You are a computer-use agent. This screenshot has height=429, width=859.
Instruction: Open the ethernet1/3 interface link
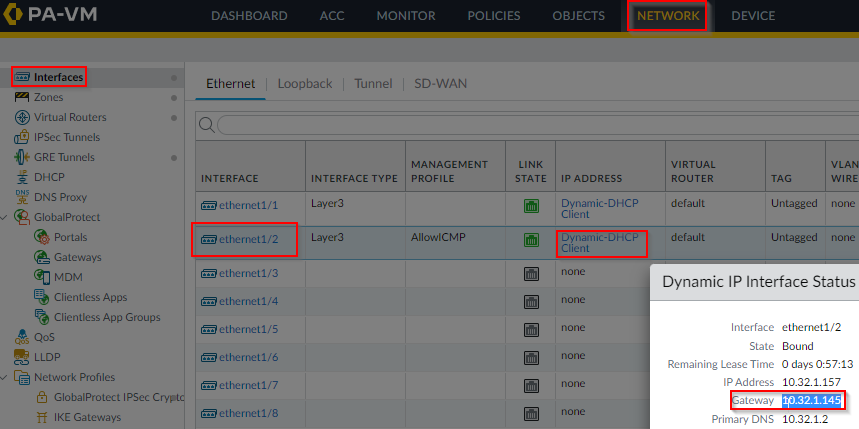click(249, 273)
